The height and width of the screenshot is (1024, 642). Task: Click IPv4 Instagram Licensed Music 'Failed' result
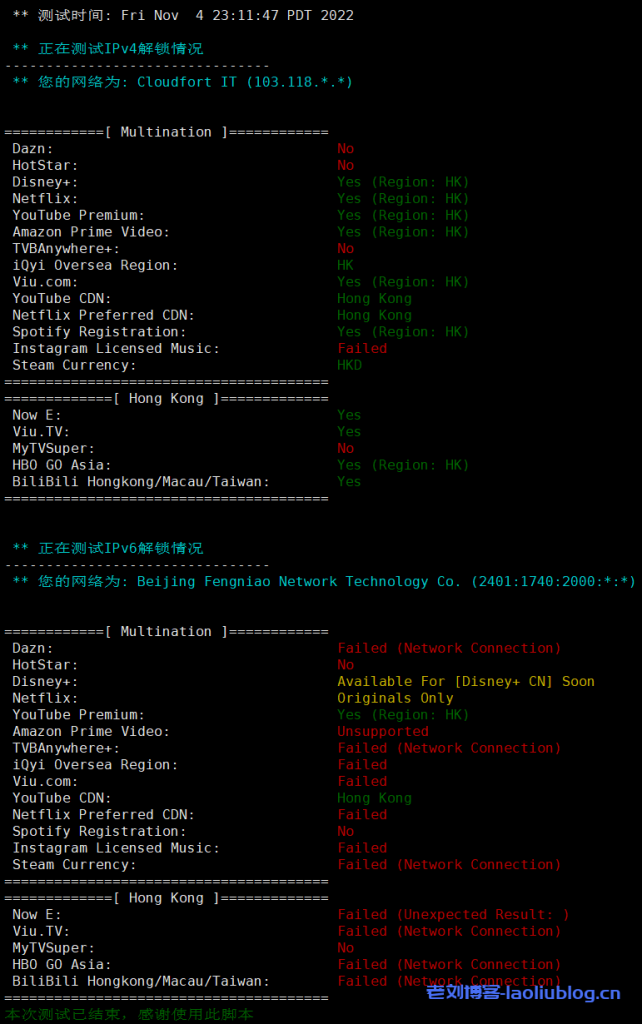[x=361, y=348]
